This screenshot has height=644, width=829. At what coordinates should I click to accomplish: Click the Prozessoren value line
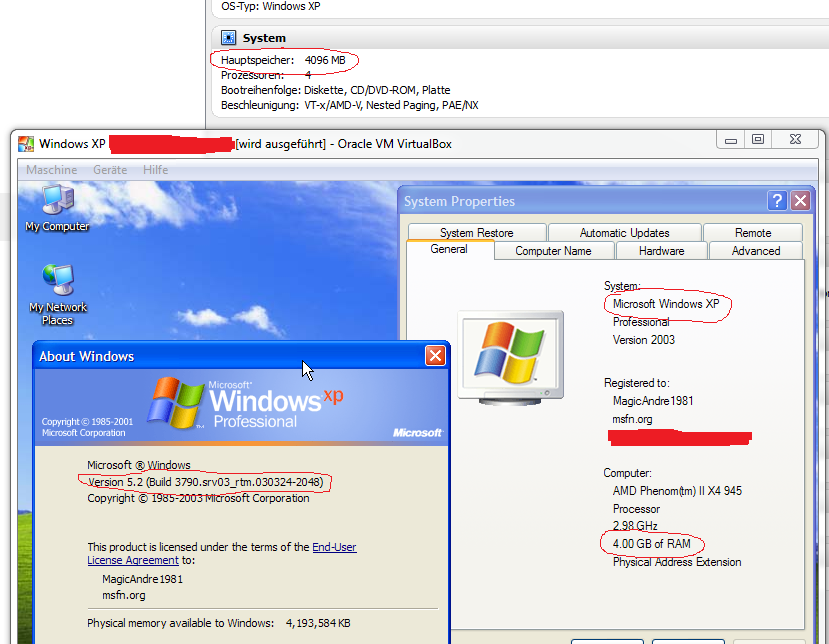click(x=266, y=75)
